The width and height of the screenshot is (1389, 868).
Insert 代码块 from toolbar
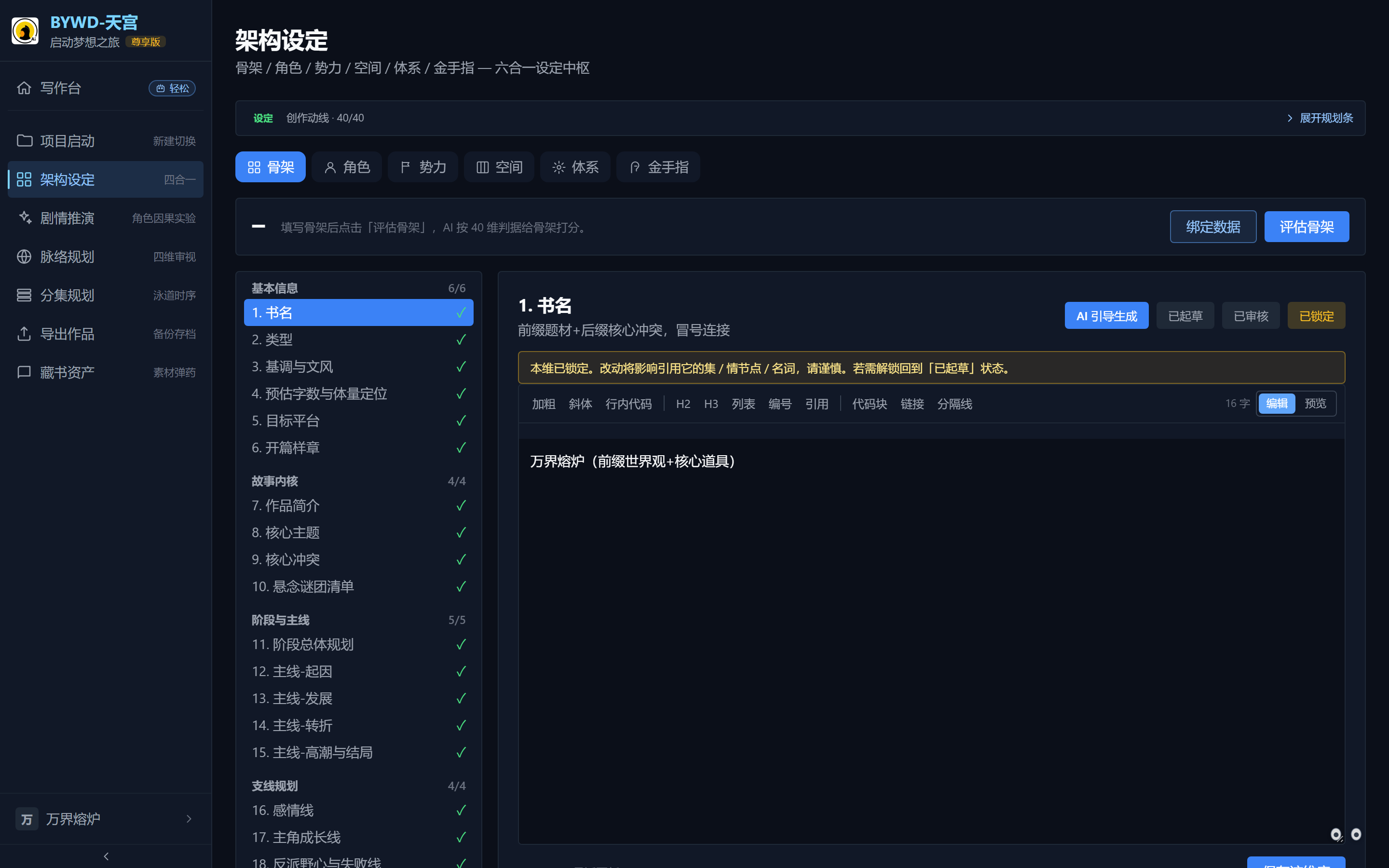click(869, 404)
